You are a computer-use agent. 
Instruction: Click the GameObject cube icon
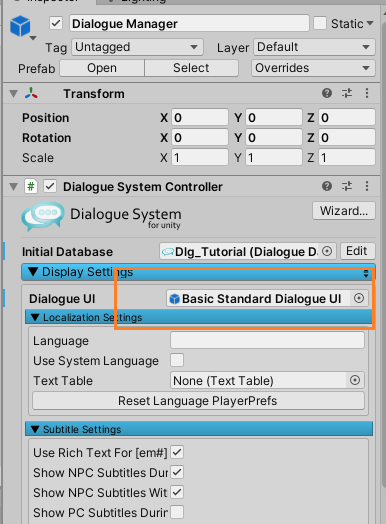20,26
